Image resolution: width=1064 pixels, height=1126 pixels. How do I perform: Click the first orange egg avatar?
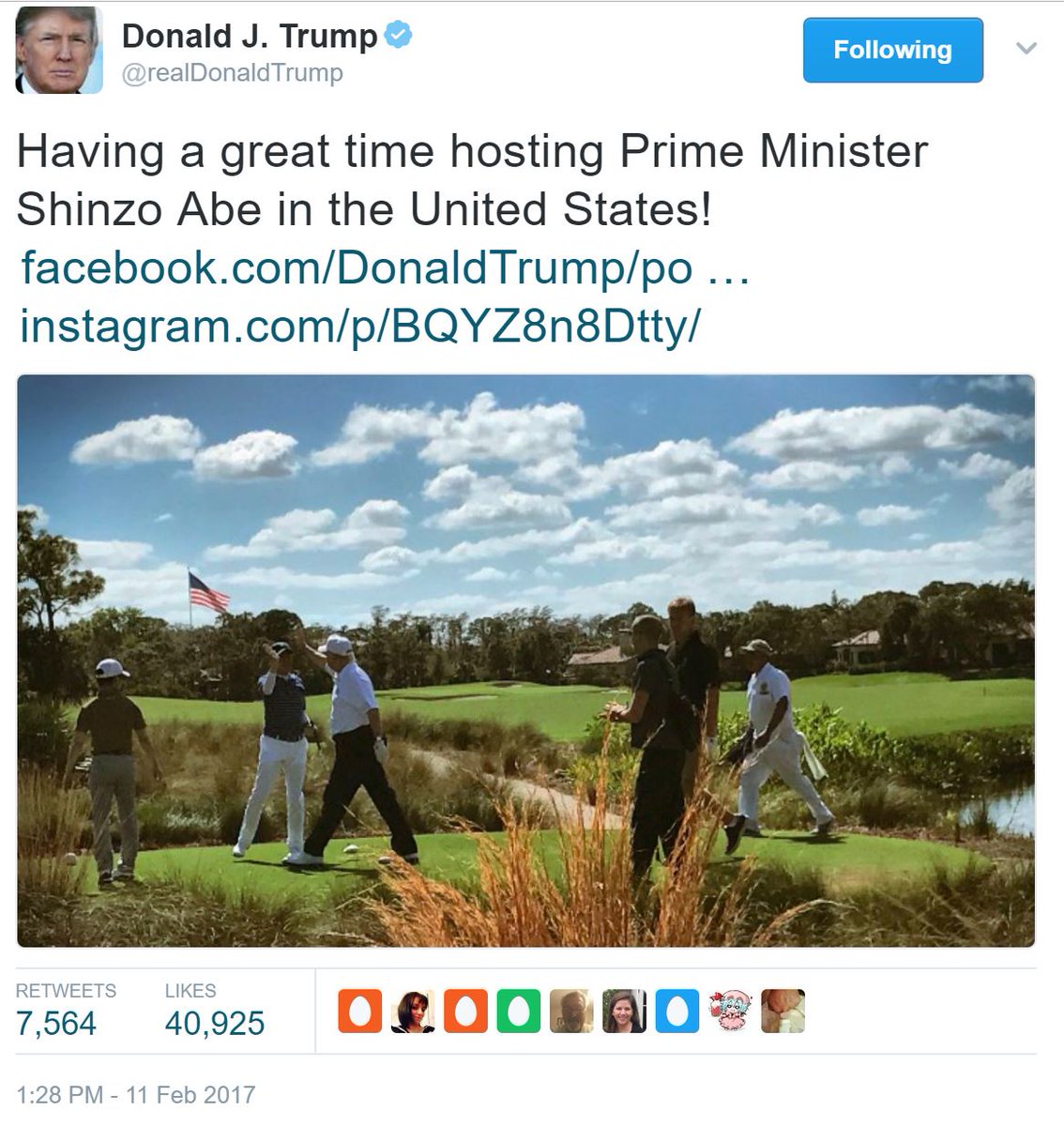tap(360, 1011)
